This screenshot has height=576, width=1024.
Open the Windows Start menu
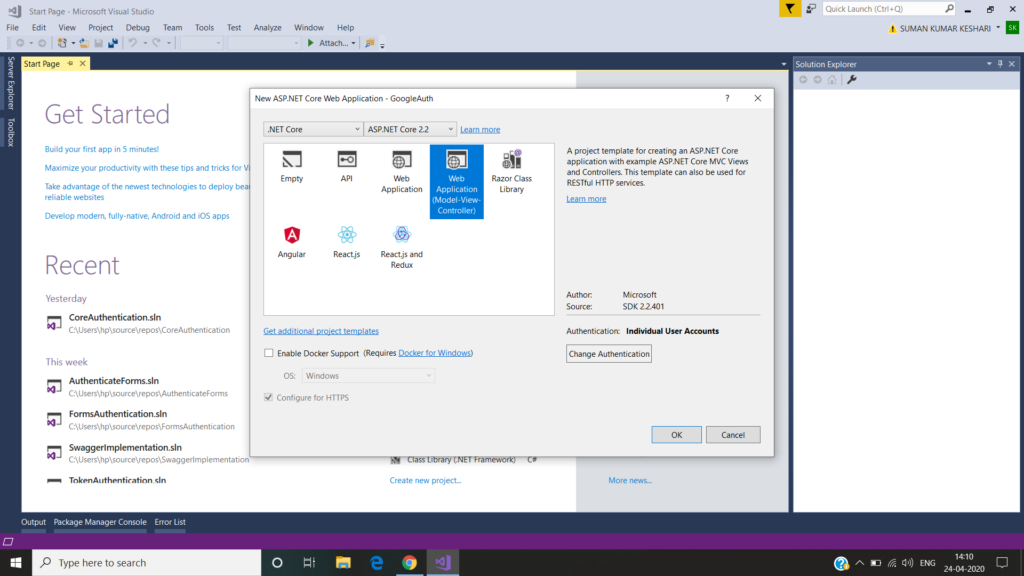click(x=16, y=563)
